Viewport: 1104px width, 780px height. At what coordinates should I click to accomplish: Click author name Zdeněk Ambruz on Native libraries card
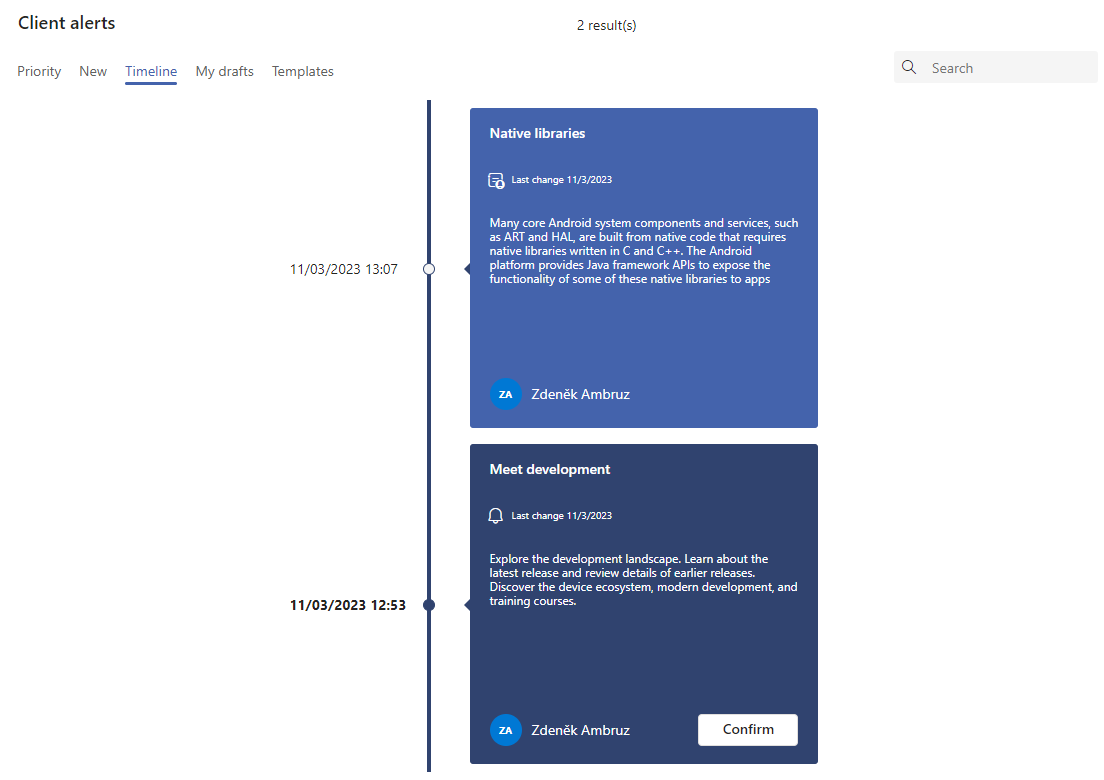click(580, 394)
